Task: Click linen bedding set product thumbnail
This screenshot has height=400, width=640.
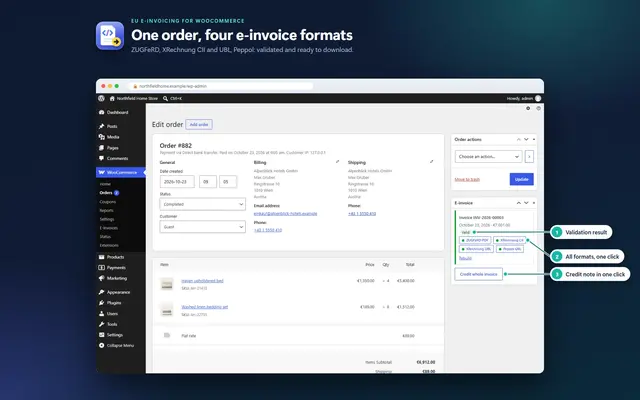Action: coord(167,310)
